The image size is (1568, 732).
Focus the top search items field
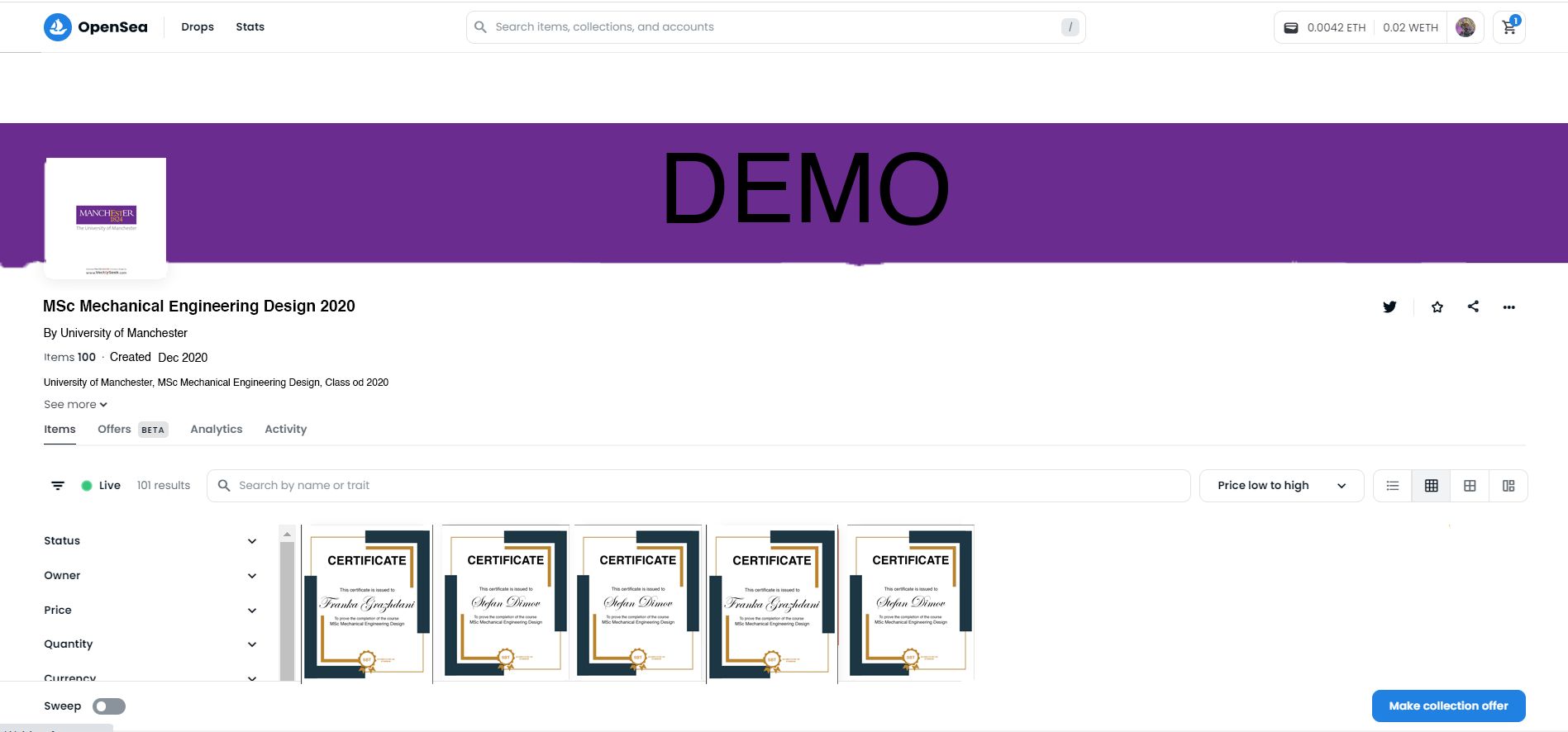(775, 27)
